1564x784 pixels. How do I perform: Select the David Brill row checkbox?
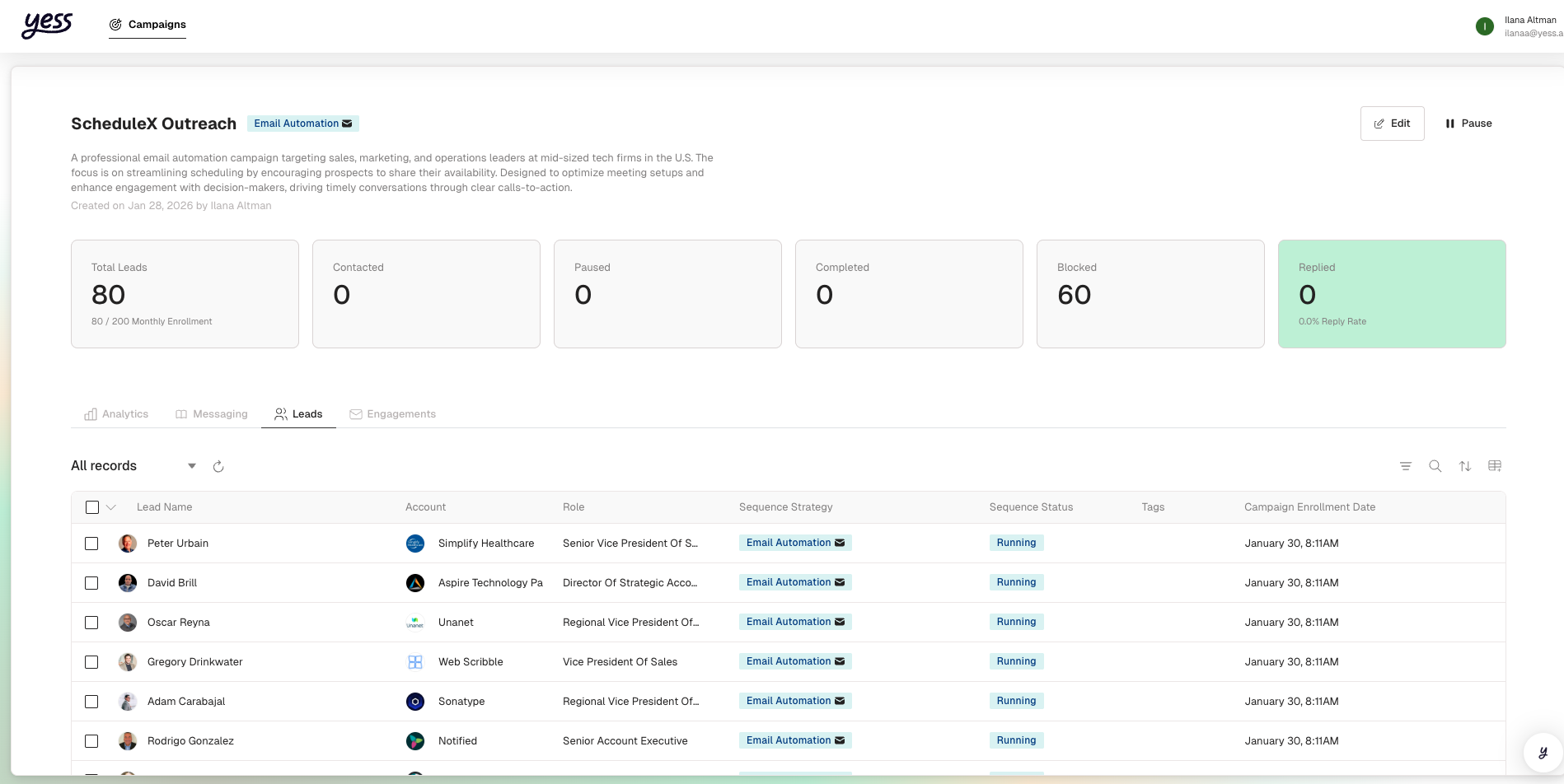(91, 583)
